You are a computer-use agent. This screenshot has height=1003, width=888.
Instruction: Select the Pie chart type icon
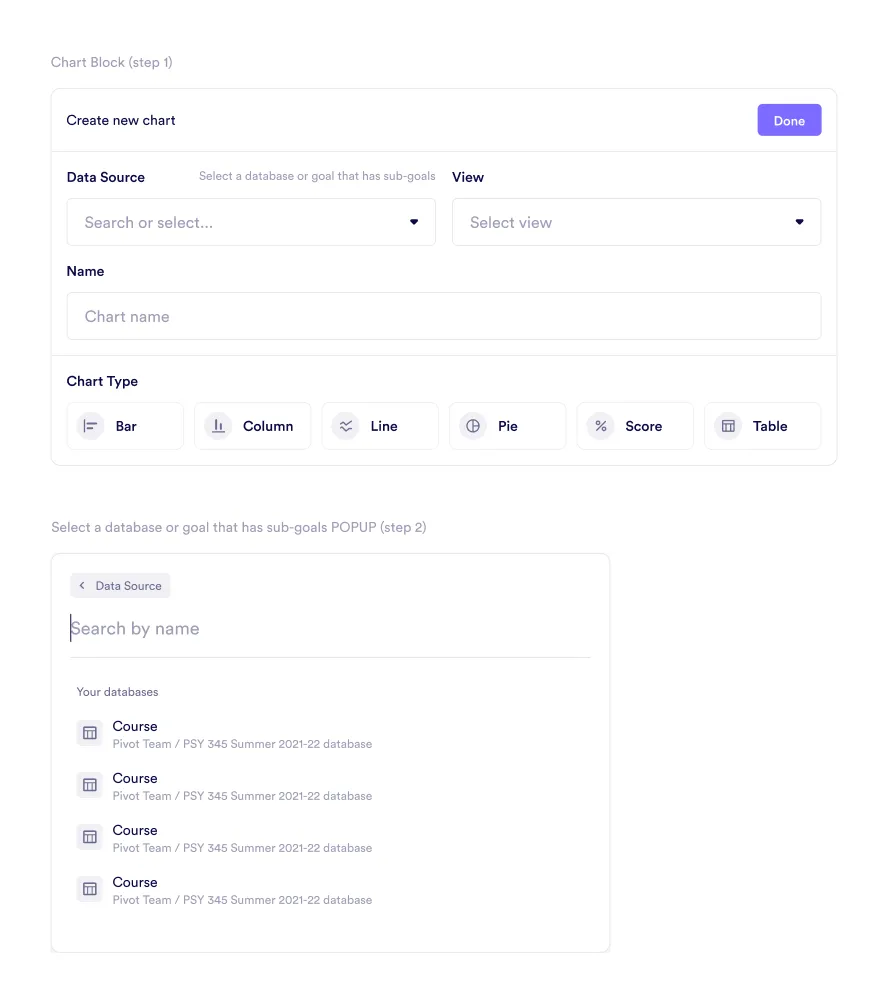tap(473, 426)
